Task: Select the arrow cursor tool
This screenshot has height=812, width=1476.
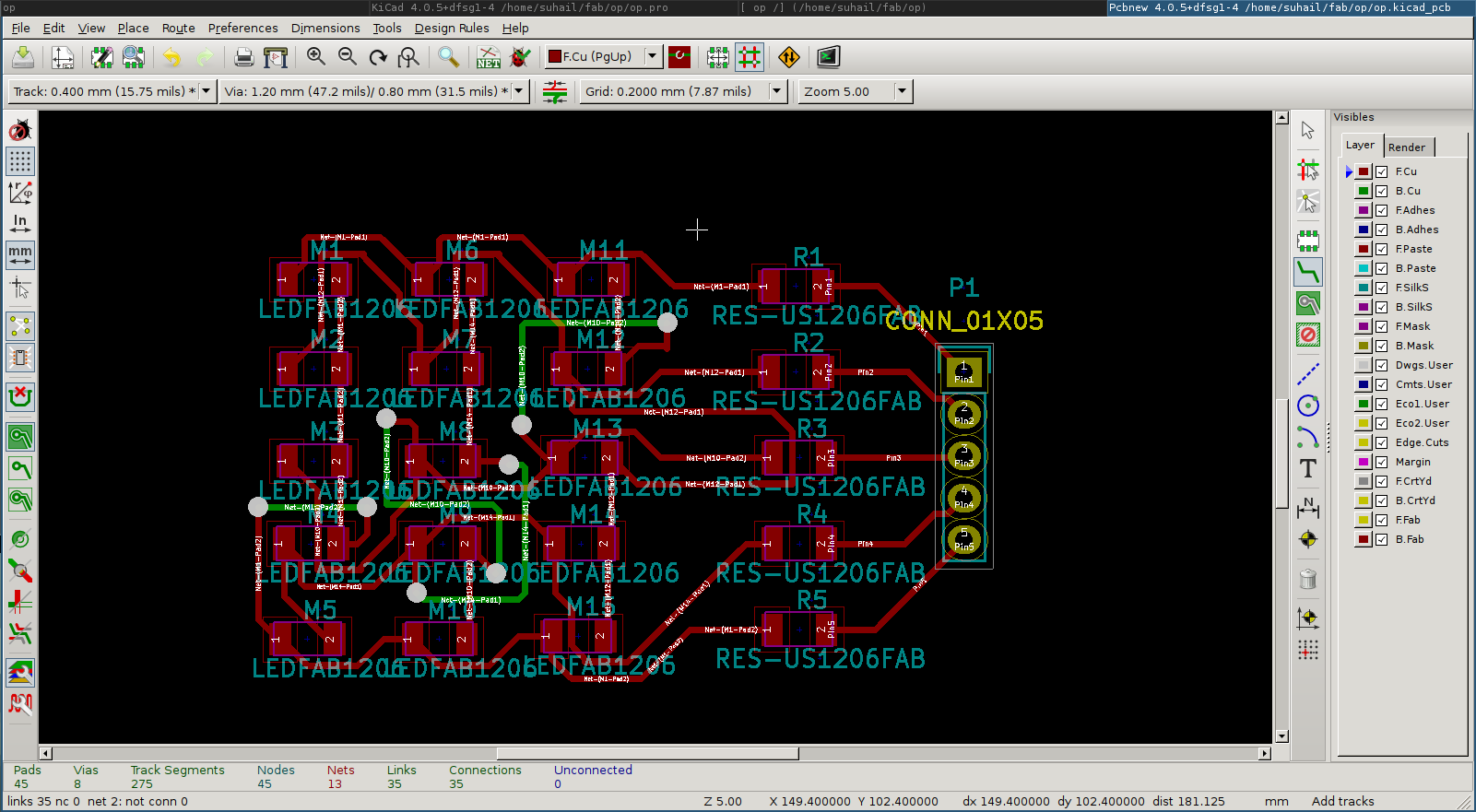Action: (x=1307, y=130)
